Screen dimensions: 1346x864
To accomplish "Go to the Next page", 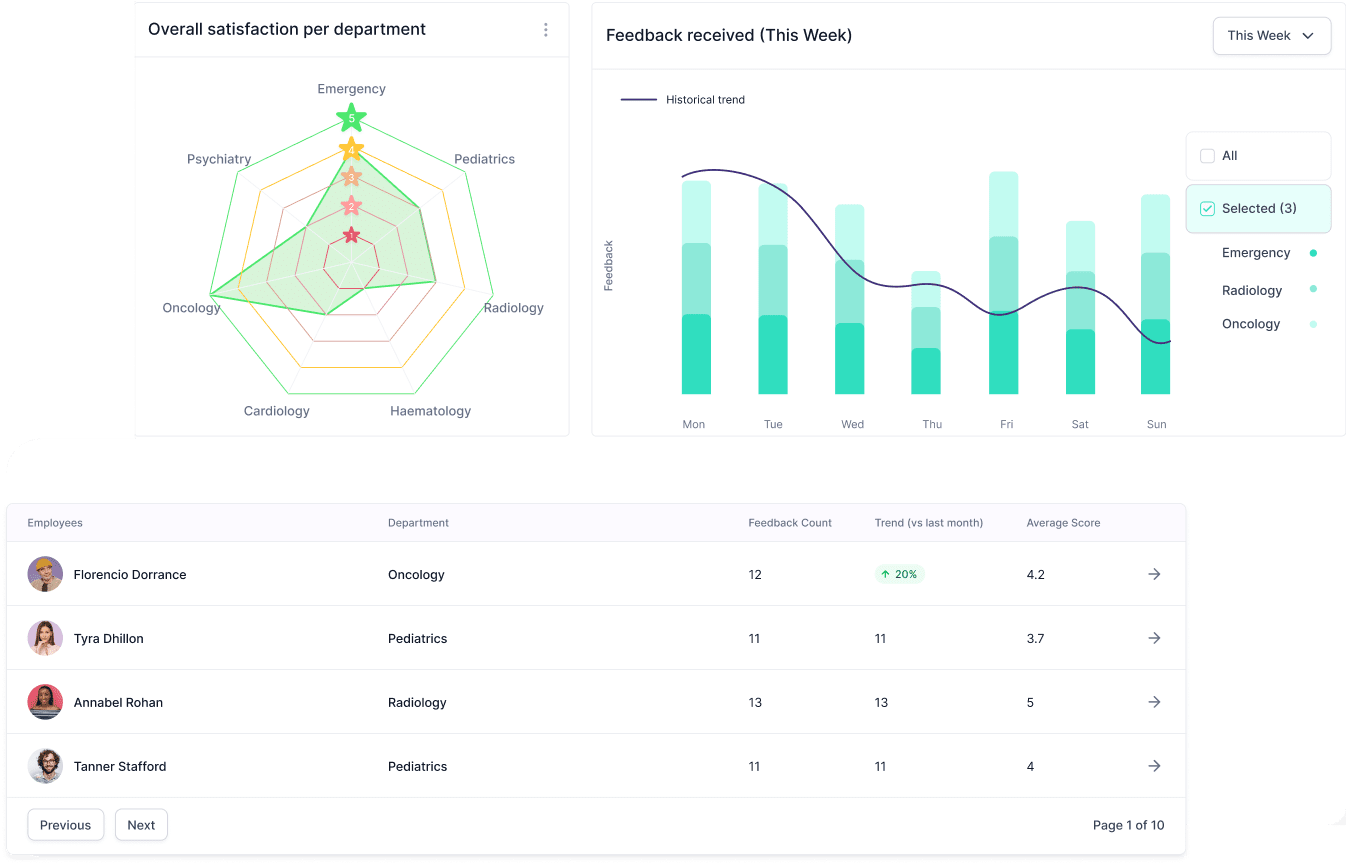I will pyautogui.click(x=141, y=825).
